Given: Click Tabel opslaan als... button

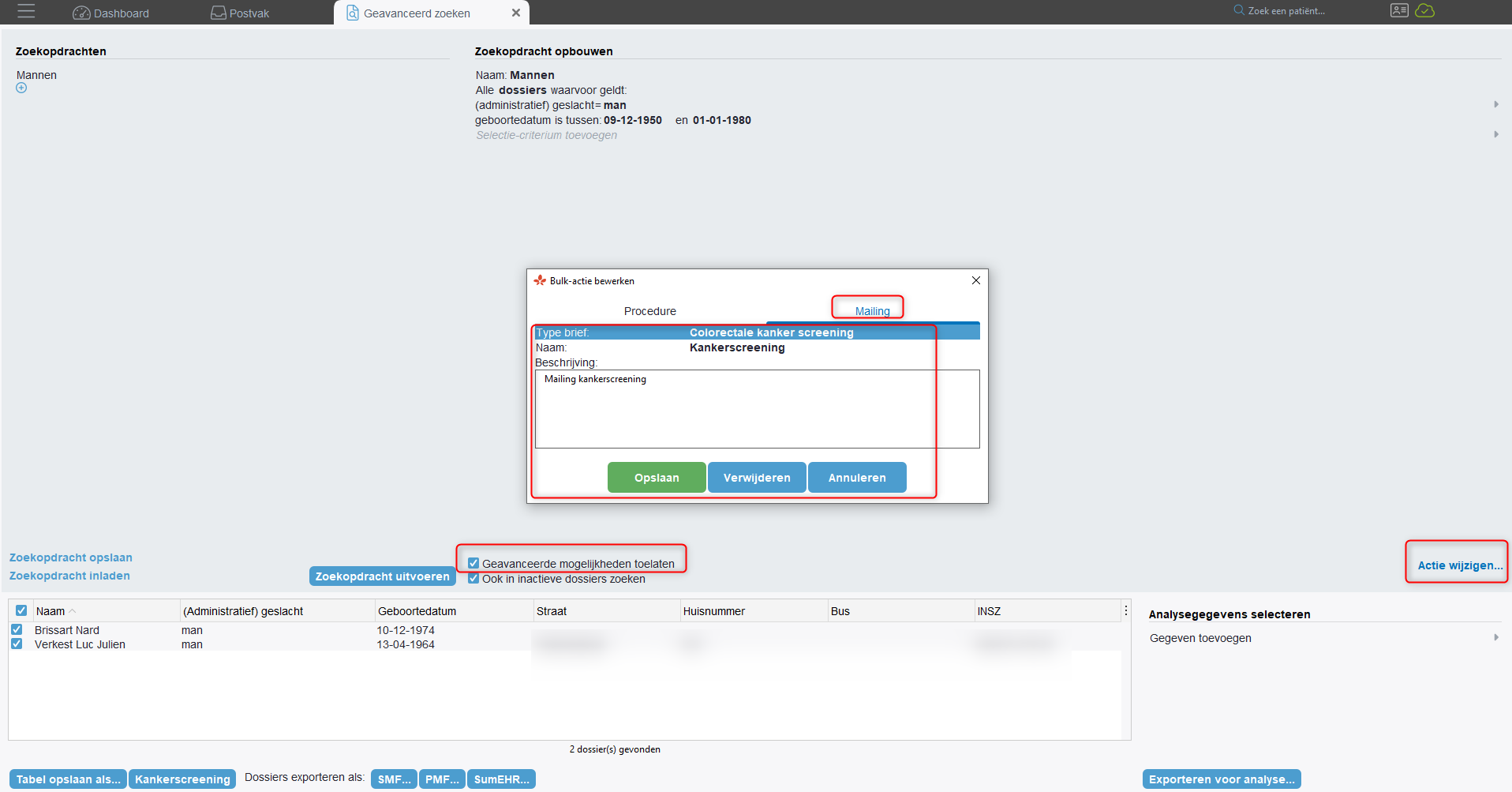Looking at the screenshot, I should 68,779.
